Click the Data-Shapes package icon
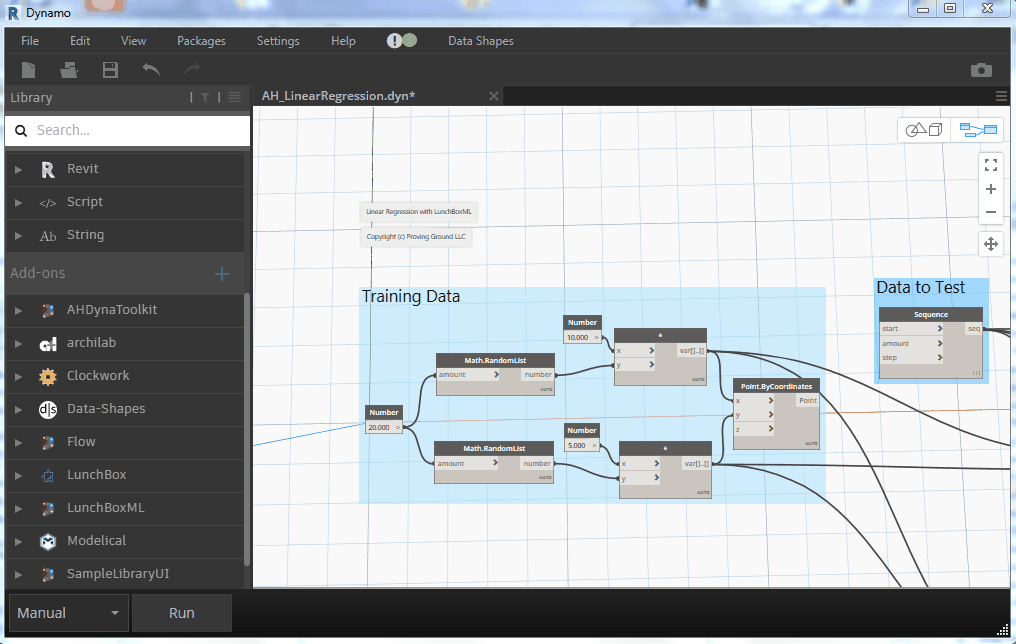Screen dimensions: 1016x644 coord(48,409)
